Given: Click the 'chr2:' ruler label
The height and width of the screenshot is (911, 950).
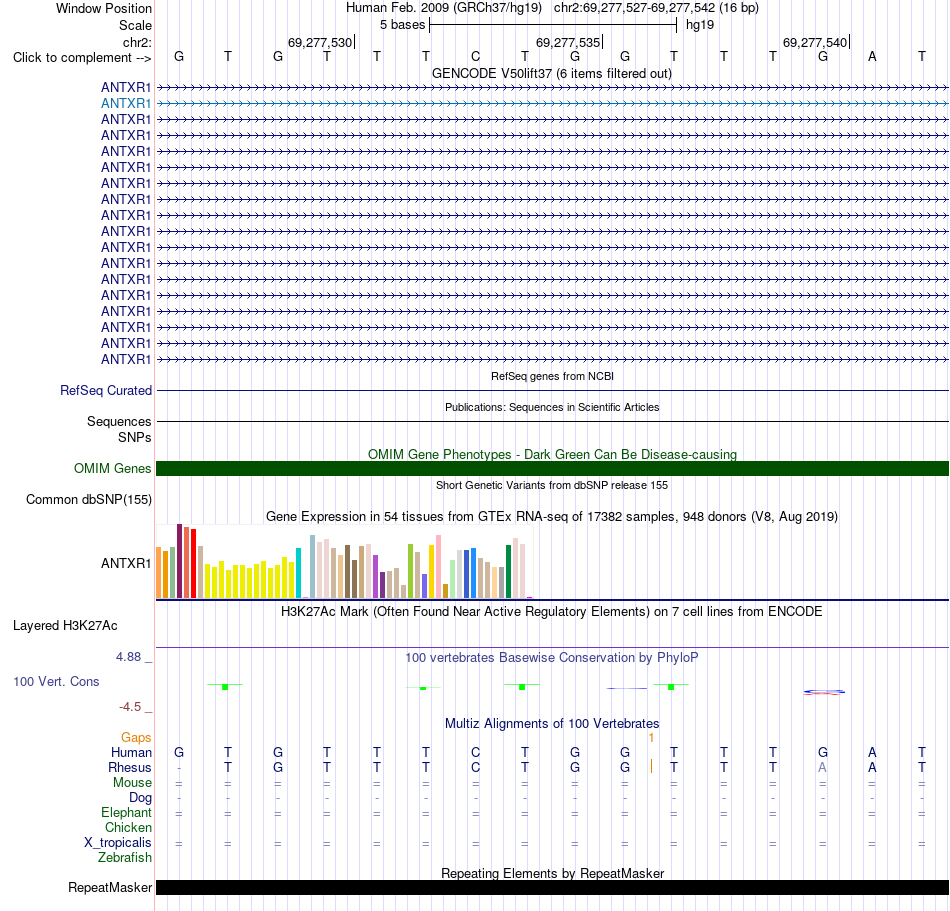Looking at the screenshot, I should point(137,42).
